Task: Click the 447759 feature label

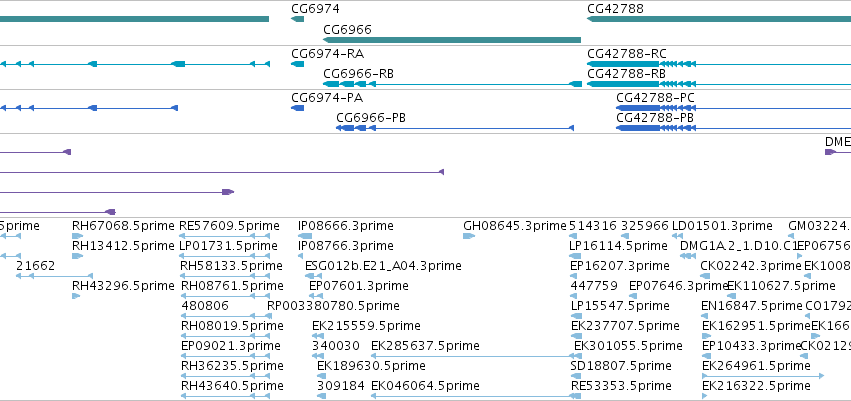Action: pos(594,286)
